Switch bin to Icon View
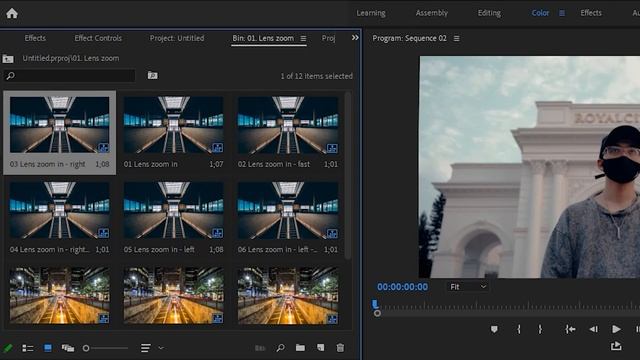The height and width of the screenshot is (360, 640). click(x=48, y=348)
